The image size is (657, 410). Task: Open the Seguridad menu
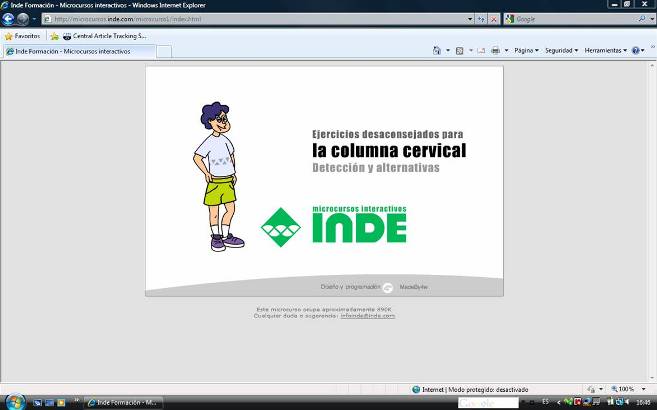click(x=561, y=50)
